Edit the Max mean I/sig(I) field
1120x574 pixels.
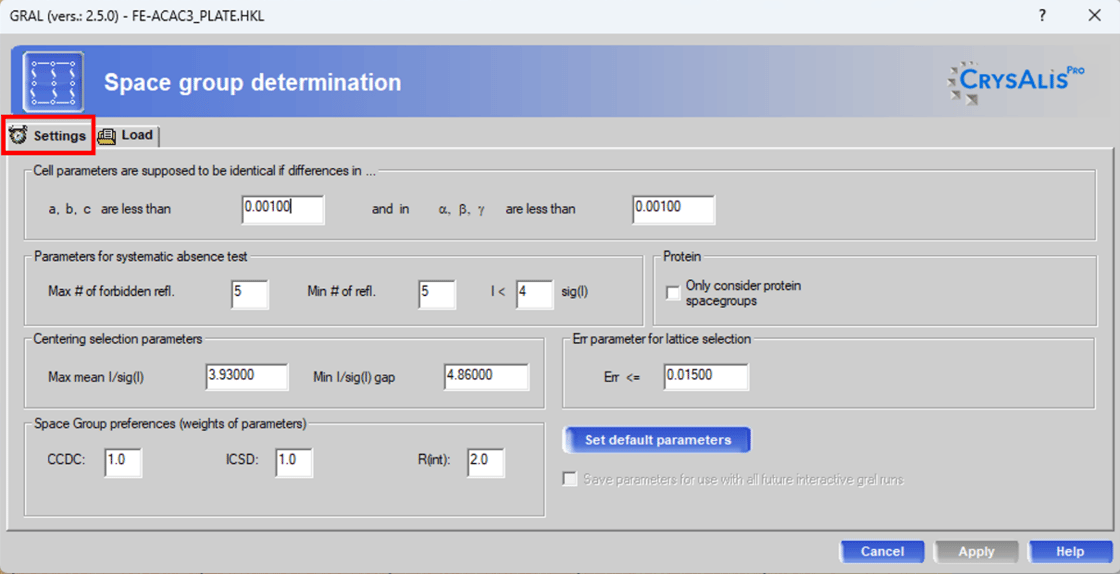[247, 376]
